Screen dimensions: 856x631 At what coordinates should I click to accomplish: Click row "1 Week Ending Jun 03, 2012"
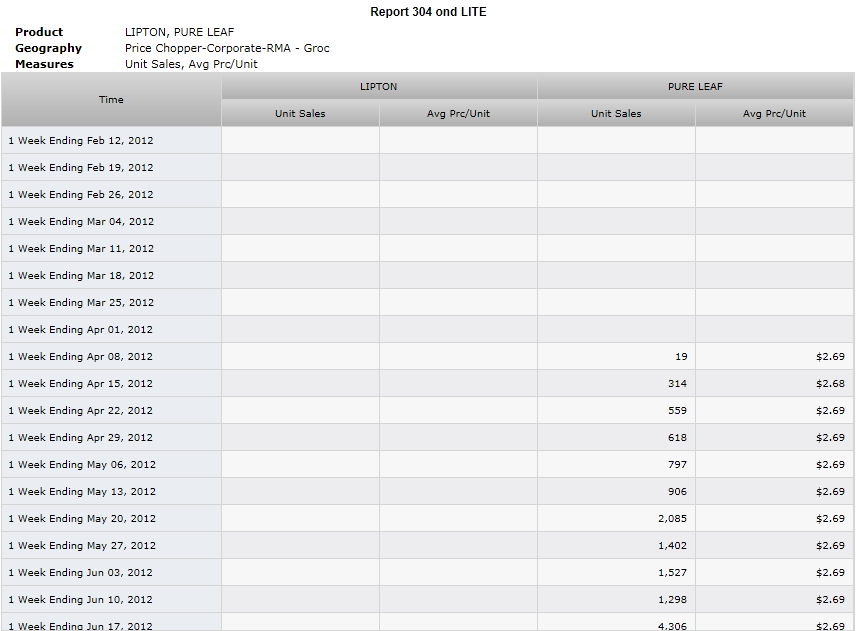click(427, 573)
